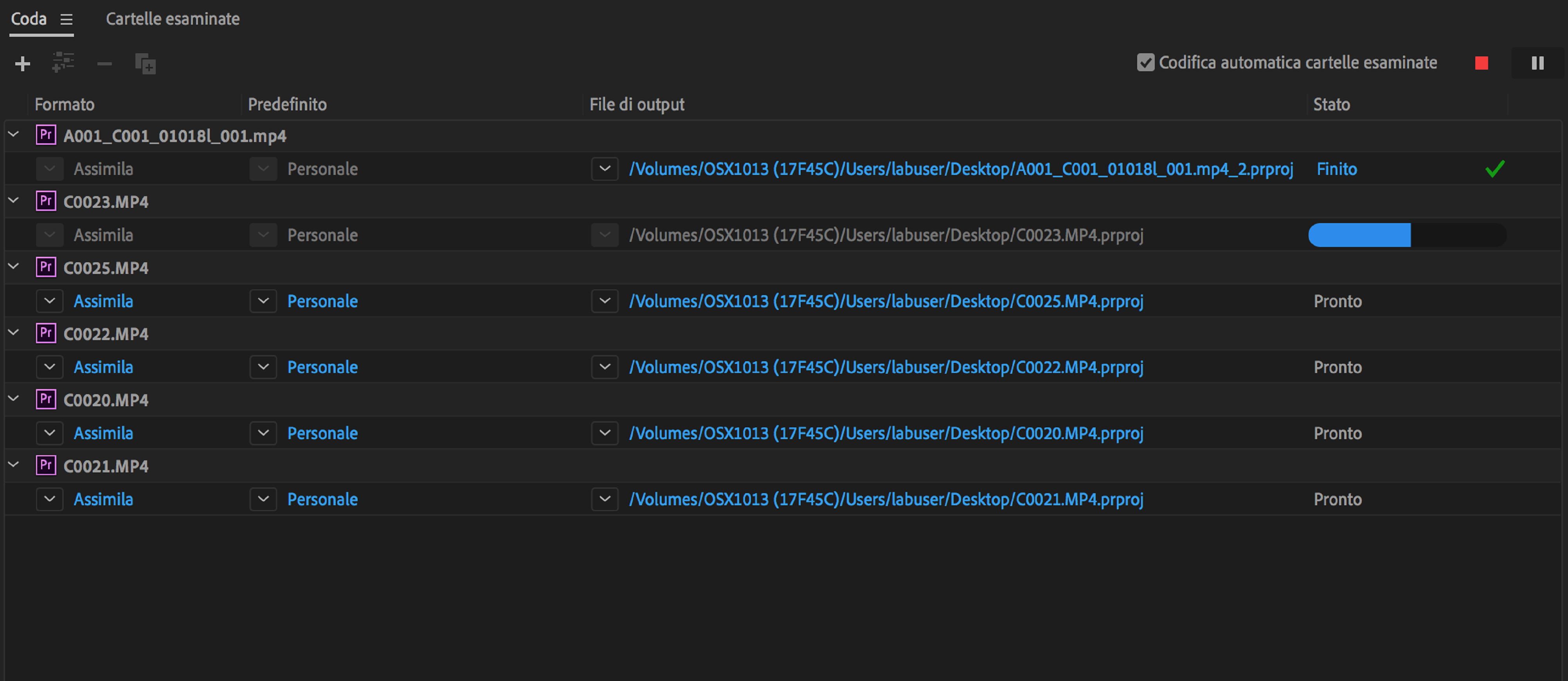The width and height of the screenshot is (1568, 681).
Task: Click green checkmark on the Finito row
Action: point(1495,169)
